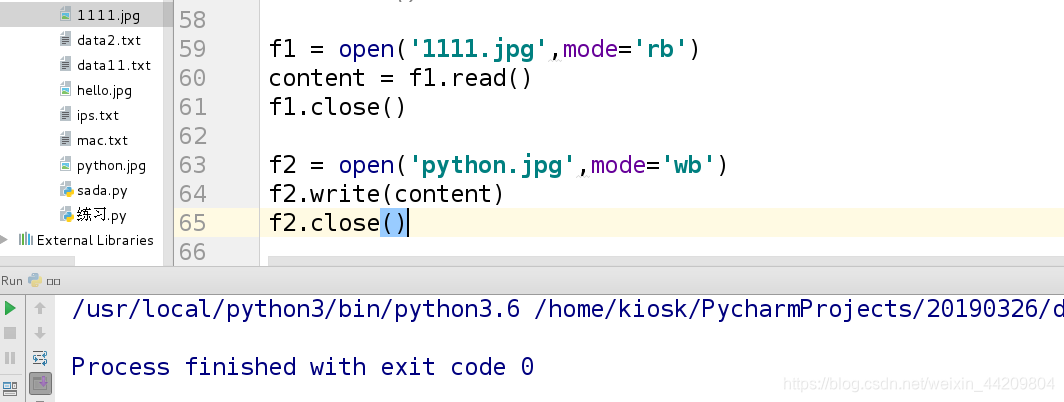1064x402 pixels.
Task: Select hello.jpg in the project tree
Action: (104, 90)
